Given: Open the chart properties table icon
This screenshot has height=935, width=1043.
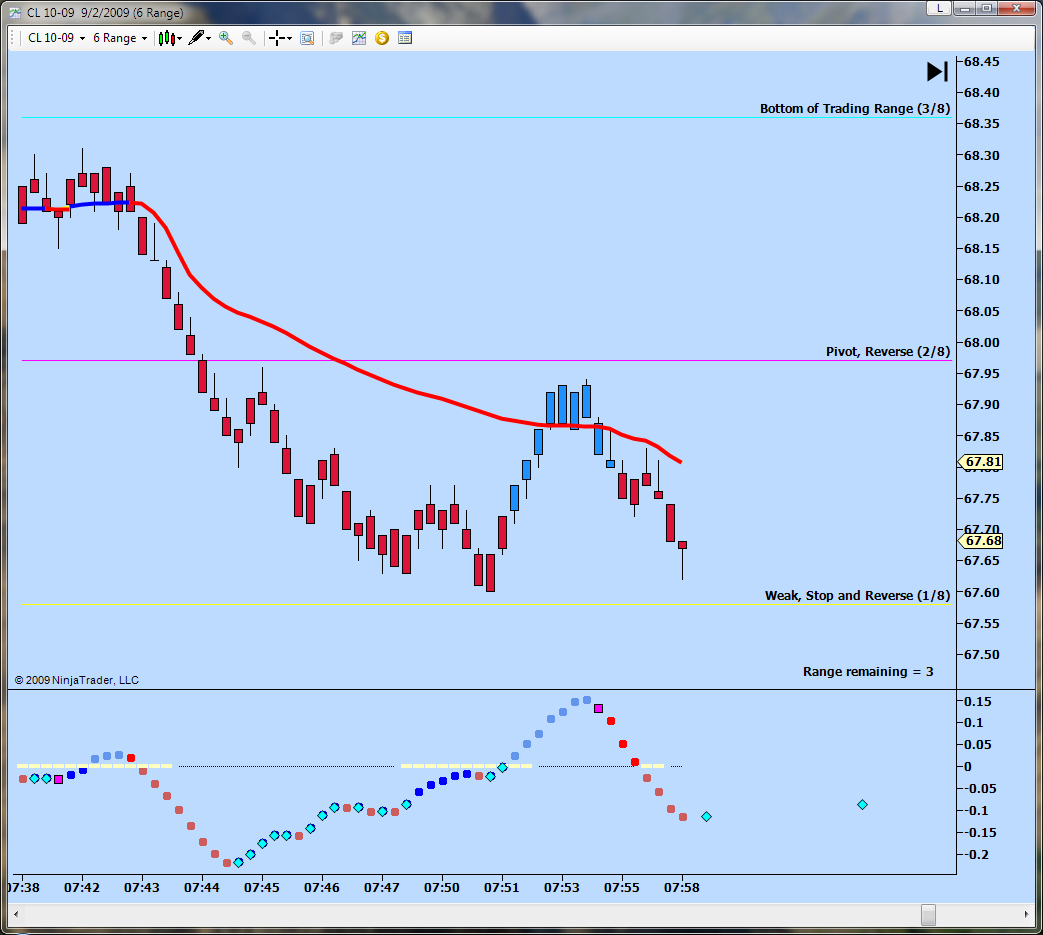Looking at the screenshot, I should tap(405, 38).
